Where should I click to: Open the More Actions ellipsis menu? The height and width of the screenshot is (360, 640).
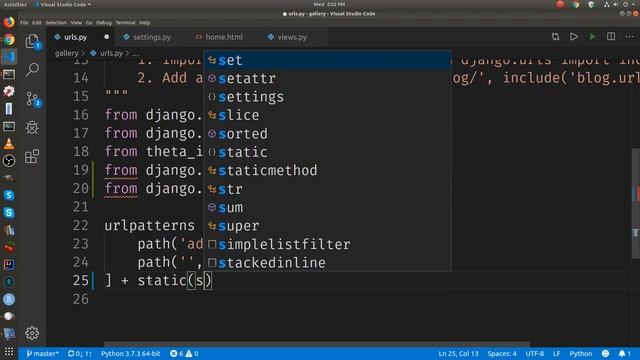[629, 37]
